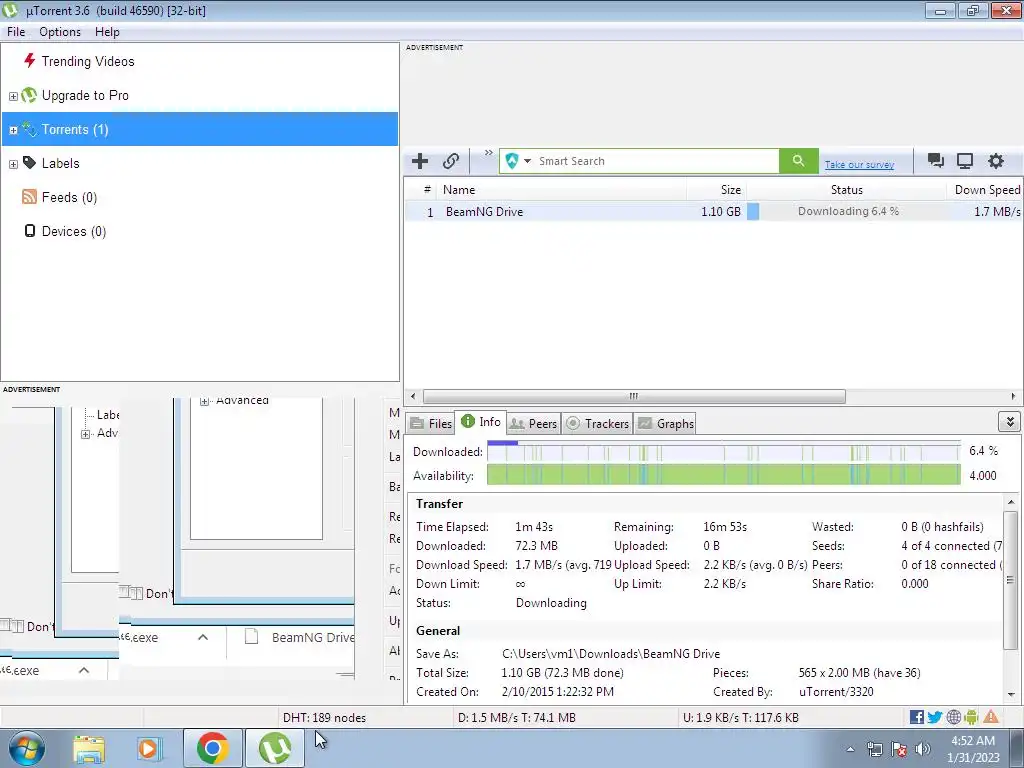Sort torrents by Down Speed header
This screenshot has width=1024, height=768.
point(985,189)
